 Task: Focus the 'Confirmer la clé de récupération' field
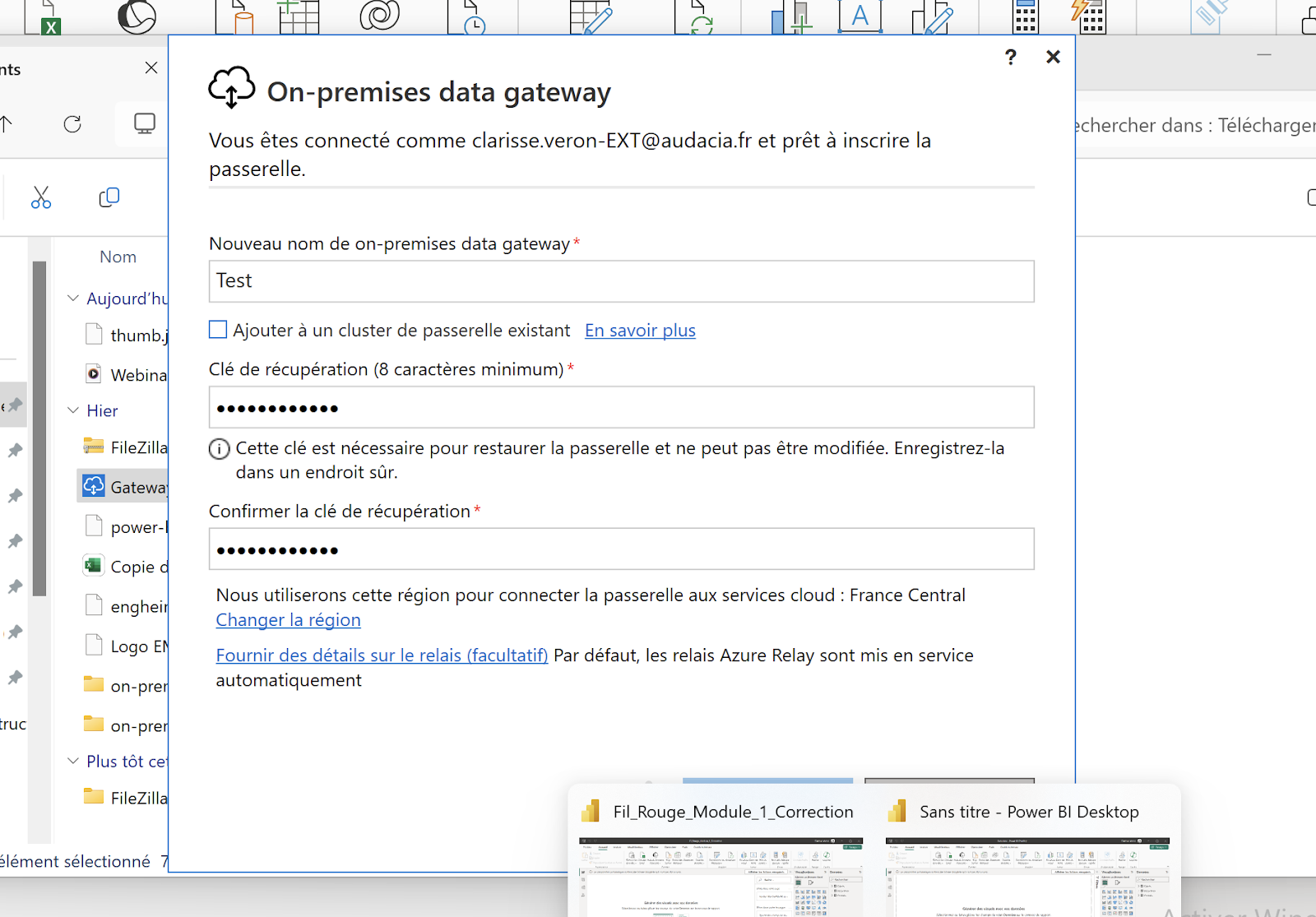(x=621, y=549)
